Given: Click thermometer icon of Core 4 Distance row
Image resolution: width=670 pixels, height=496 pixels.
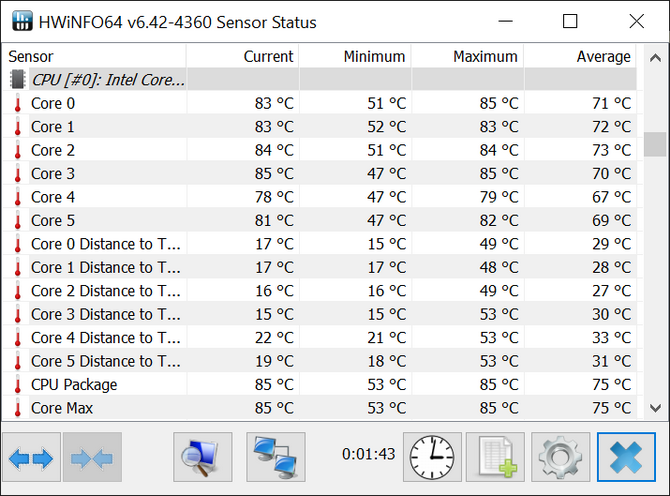Looking at the screenshot, I should tap(18, 338).
